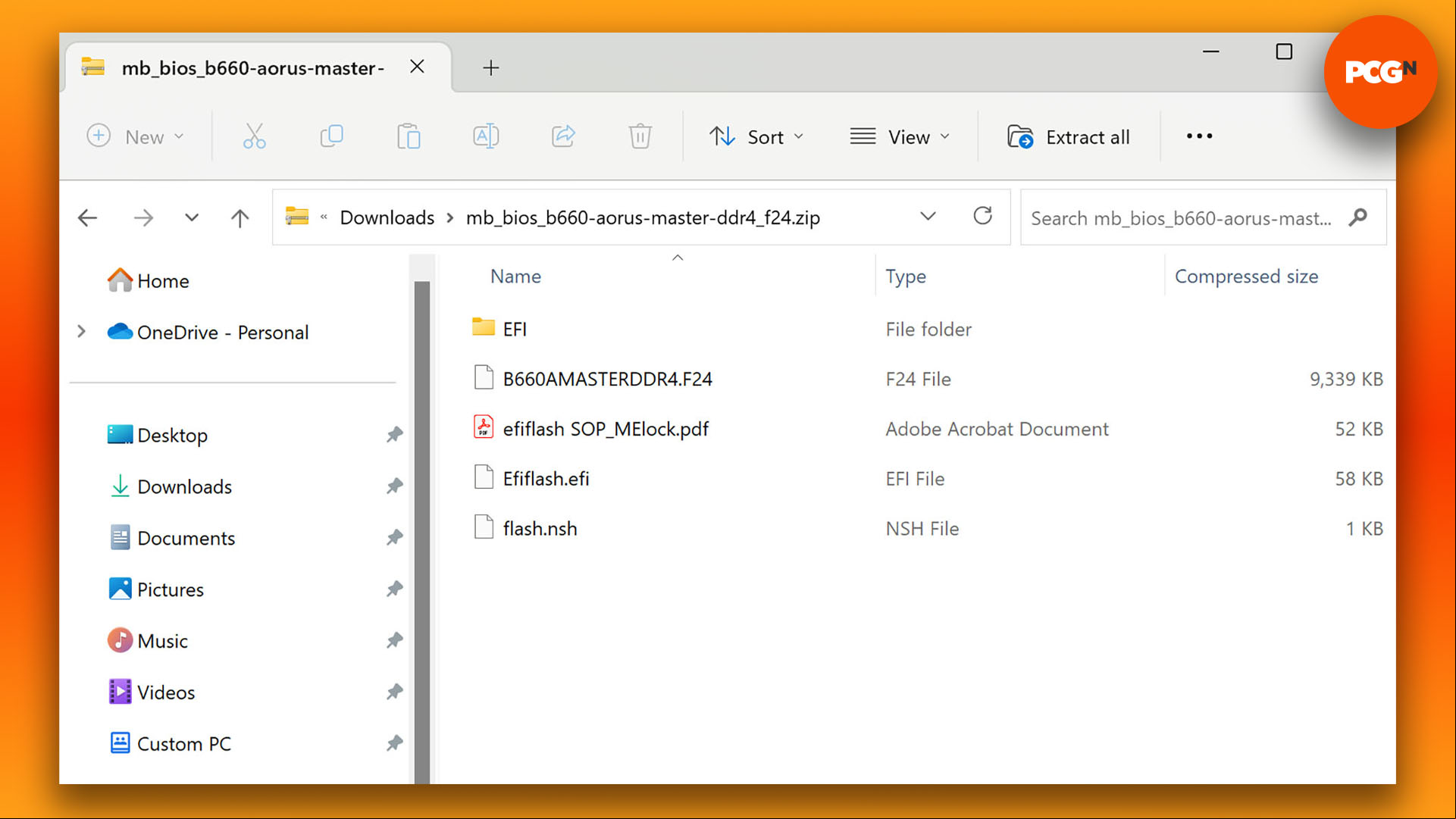The width and height of the screenshot is (1456, 819).
Task: Select OneDrive - Personal in sidebar
Action: click(208, 332)
